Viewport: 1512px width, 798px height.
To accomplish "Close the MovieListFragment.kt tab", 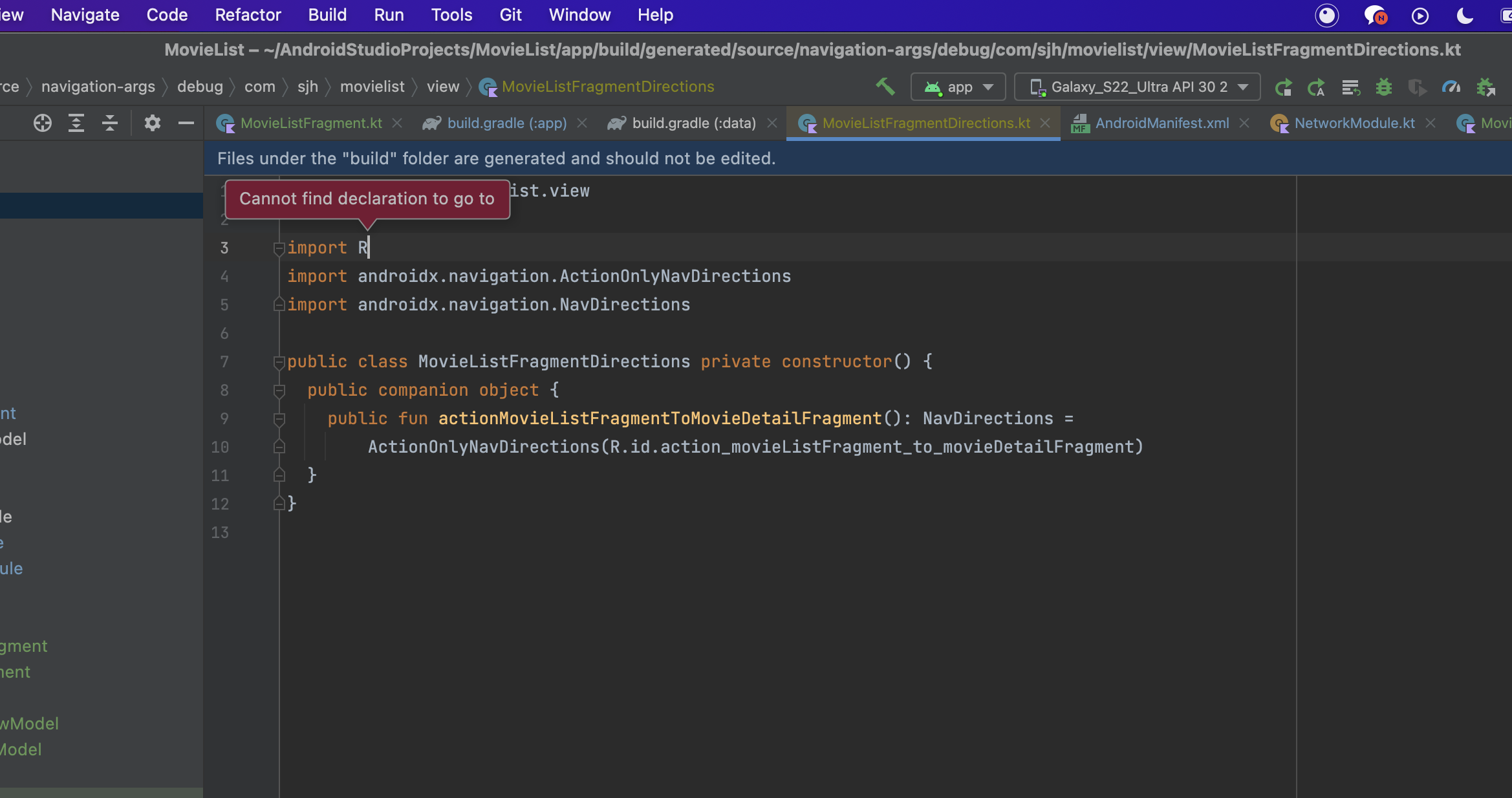I will pyautogui.click(x=397, y=123).
